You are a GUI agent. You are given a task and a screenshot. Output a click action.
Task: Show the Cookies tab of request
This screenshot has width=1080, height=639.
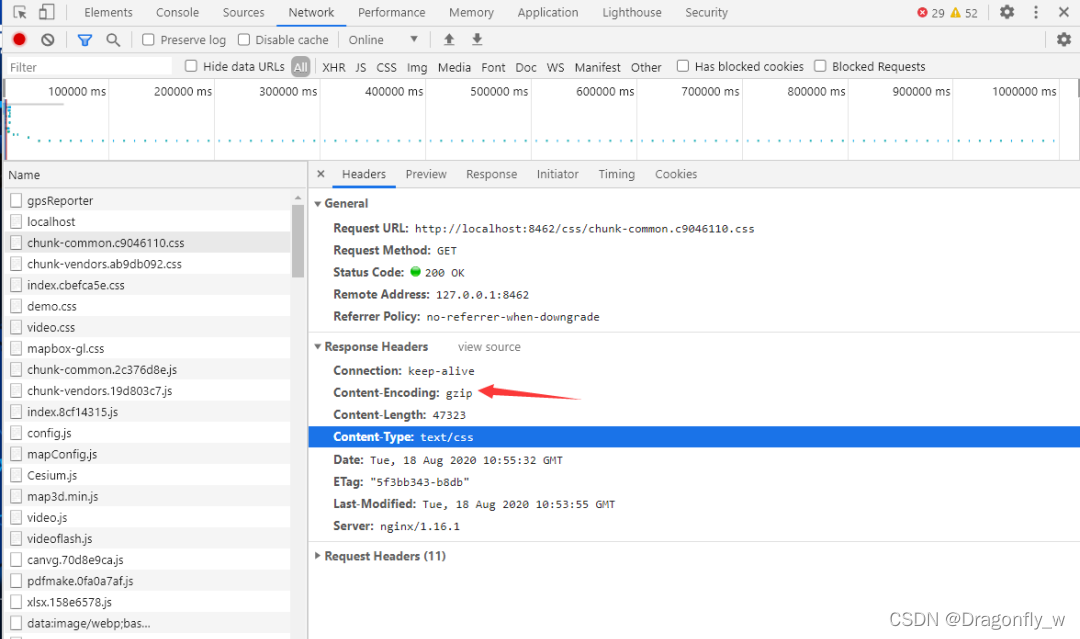pos(676,174)
